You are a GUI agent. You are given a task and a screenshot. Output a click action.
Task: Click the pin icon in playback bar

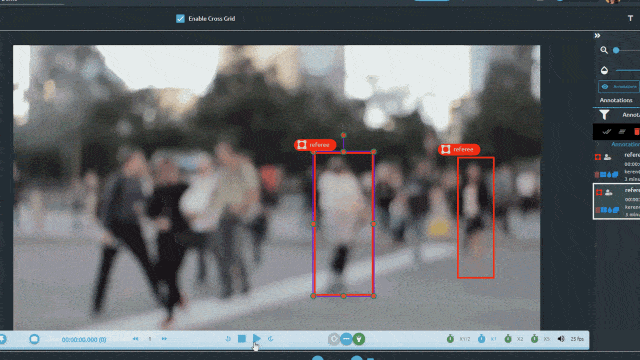pyautogui.click(x=2, y=339)
